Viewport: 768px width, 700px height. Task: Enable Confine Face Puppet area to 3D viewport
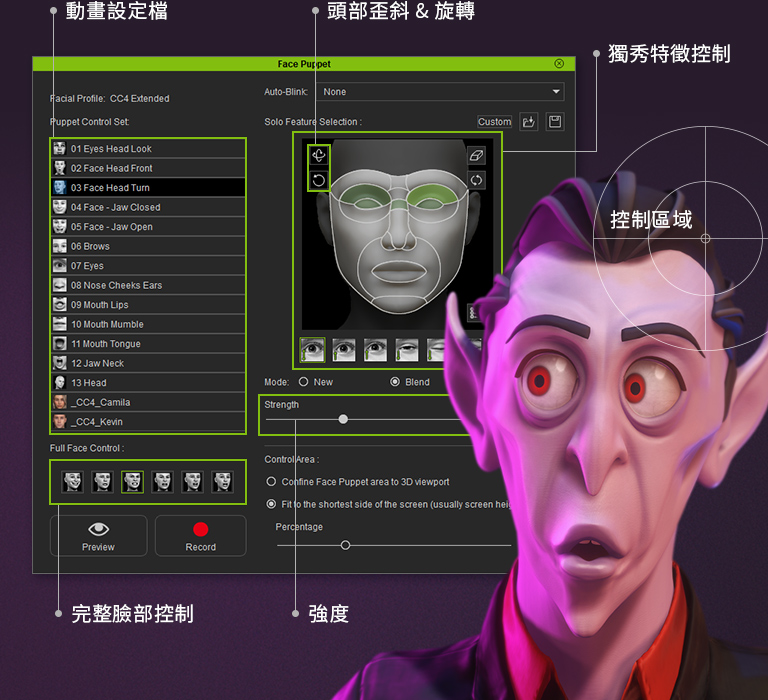click(x=271, y=482)
